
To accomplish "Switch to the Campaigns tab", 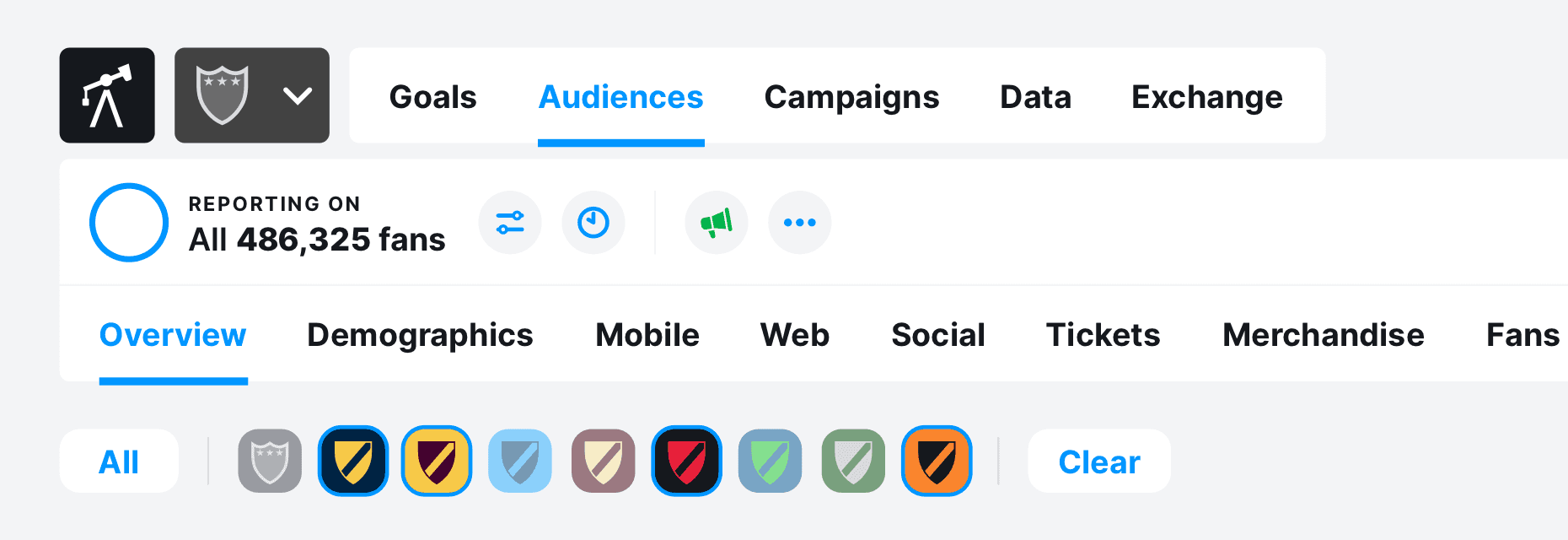I will [851, 97].
